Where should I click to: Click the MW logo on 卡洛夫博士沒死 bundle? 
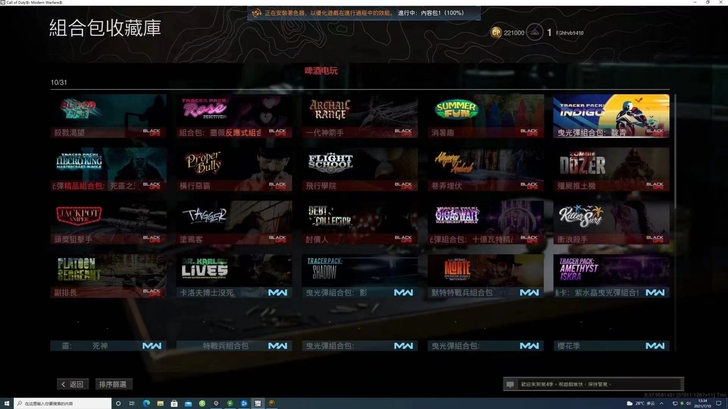click(x=278, y=292)
